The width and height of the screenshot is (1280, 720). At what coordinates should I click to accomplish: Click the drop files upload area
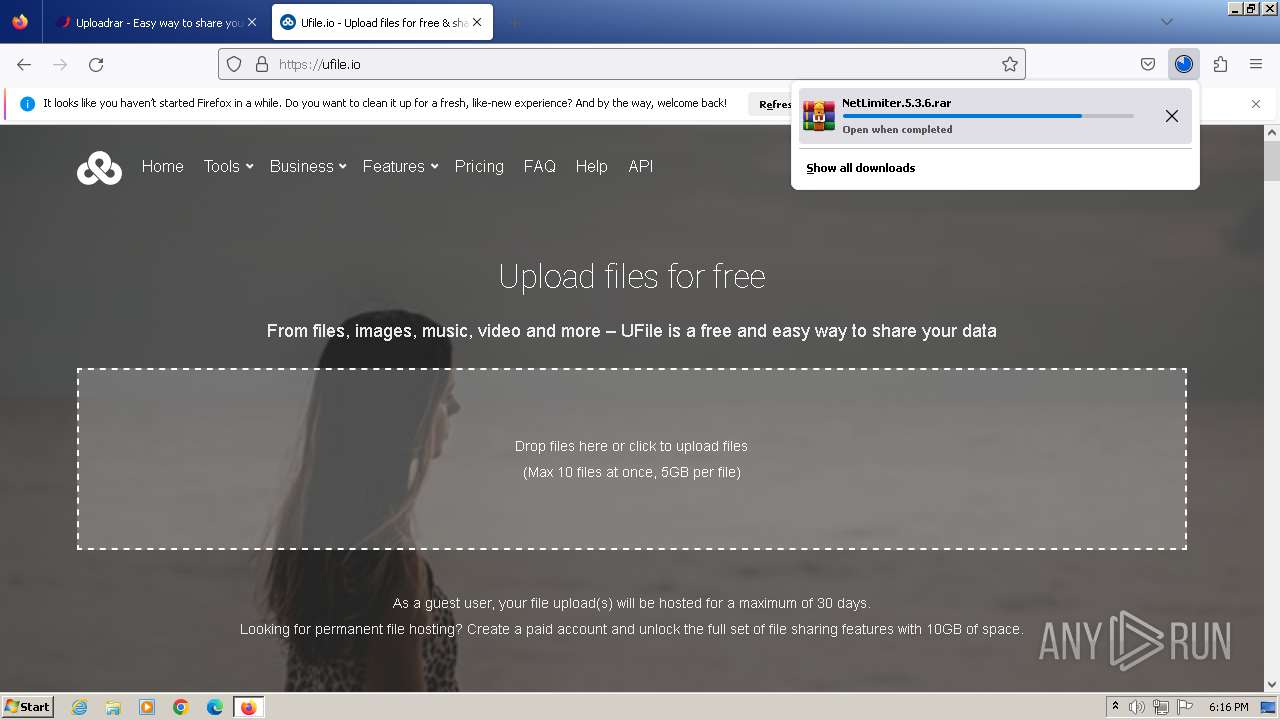pos(632,459)
